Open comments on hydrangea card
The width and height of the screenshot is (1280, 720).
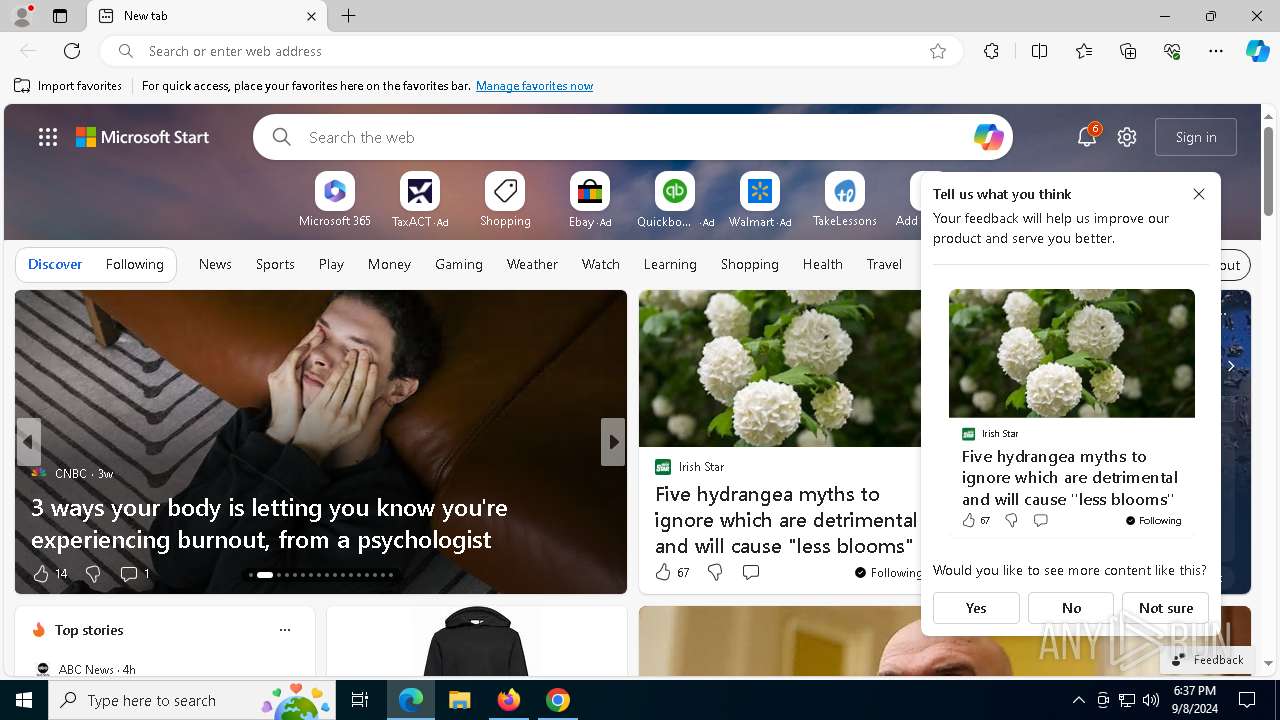751,572
